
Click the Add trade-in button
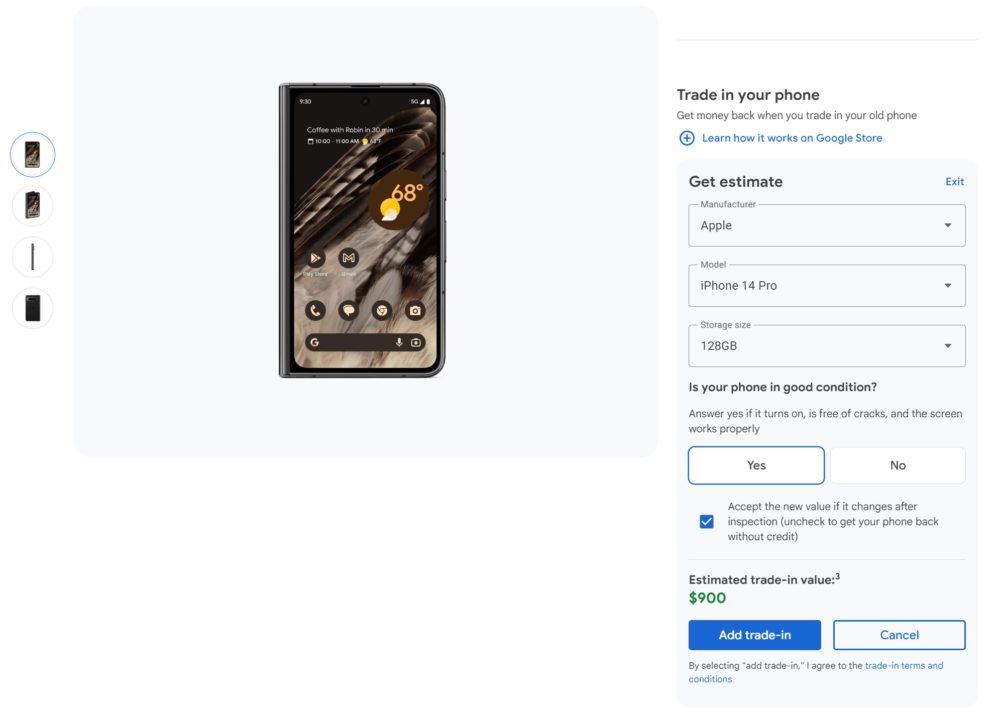[x=754, y=635]
